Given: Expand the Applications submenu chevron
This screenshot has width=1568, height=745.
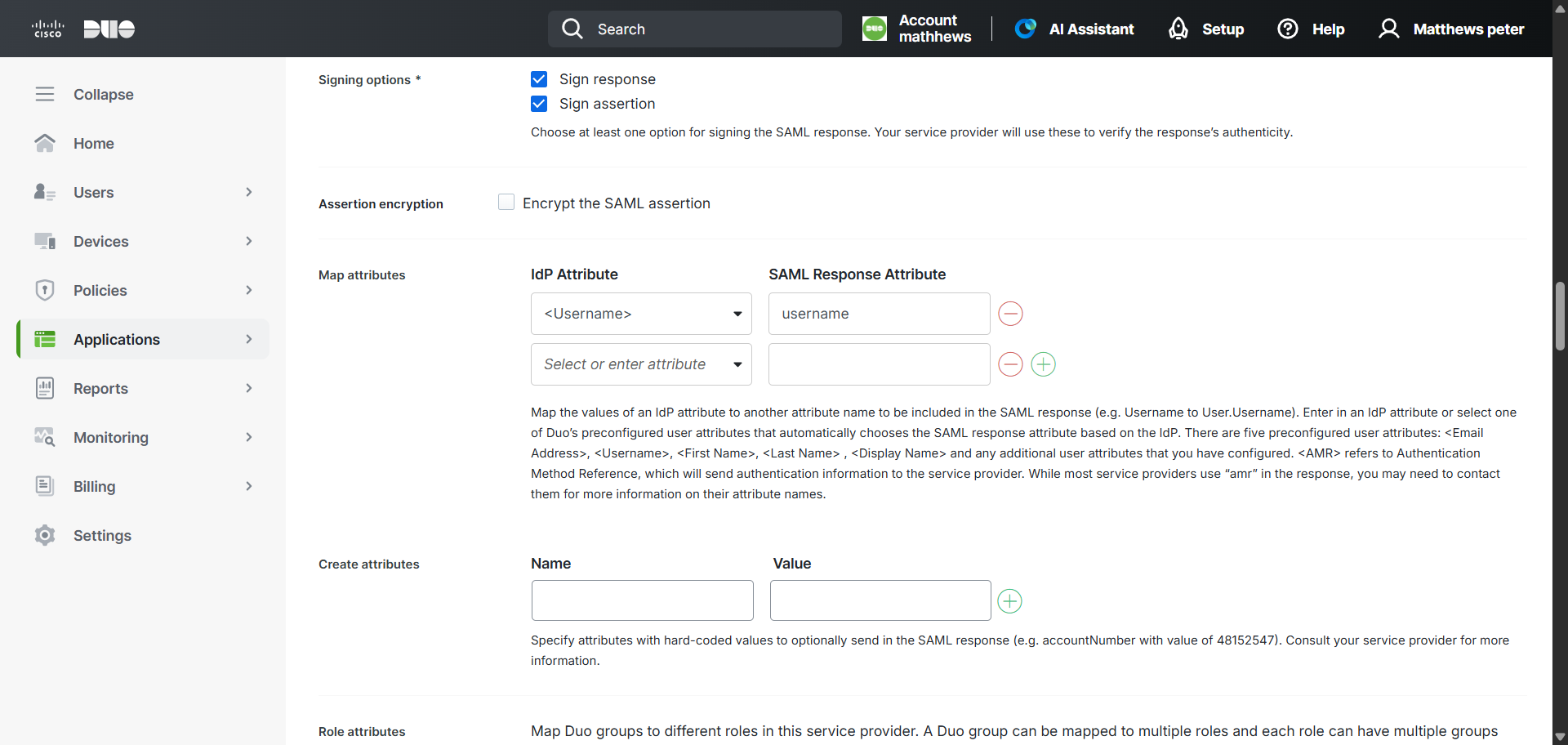Looking at the screenshot, I should coord(249,339).
